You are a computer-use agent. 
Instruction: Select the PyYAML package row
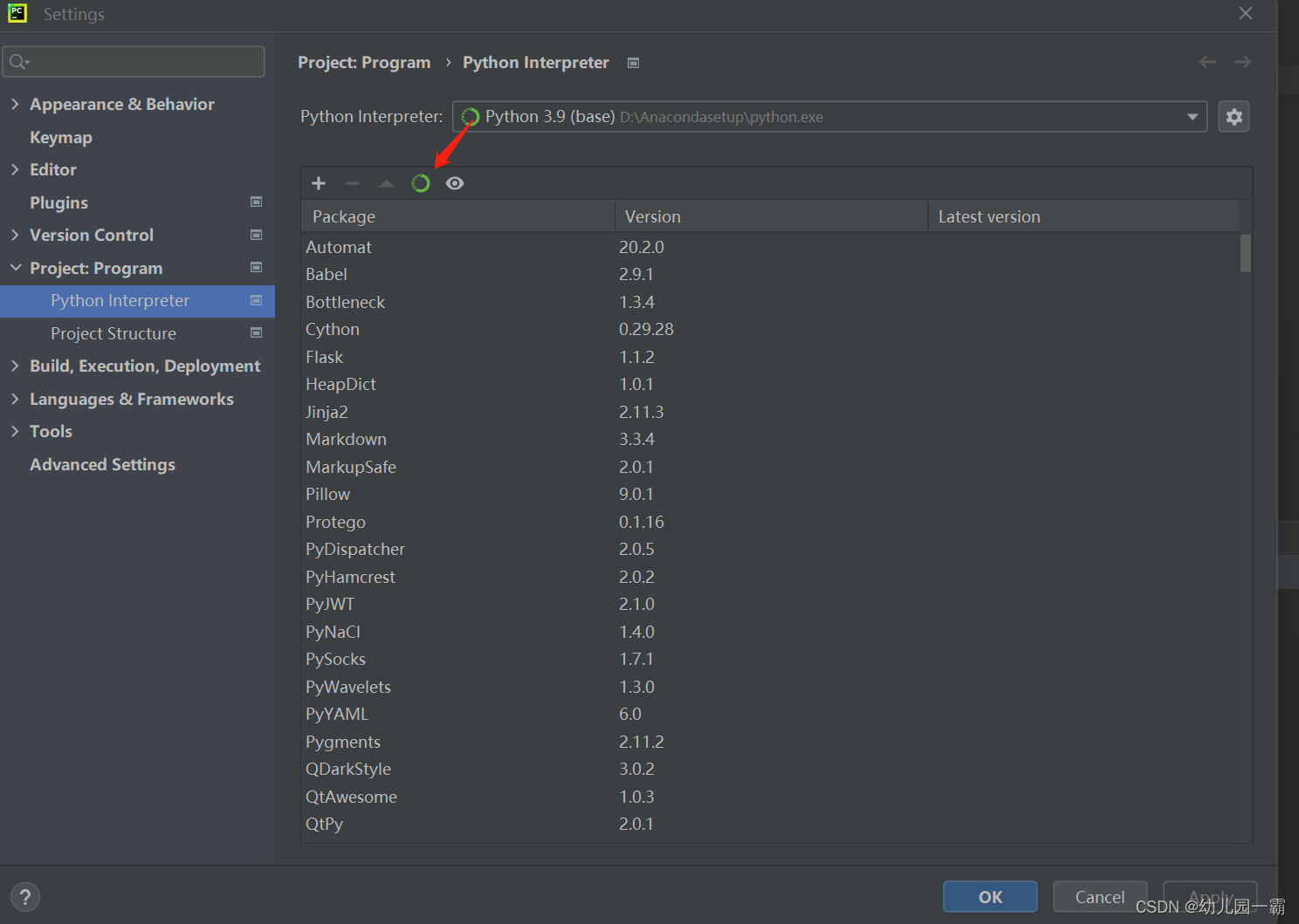770,714
